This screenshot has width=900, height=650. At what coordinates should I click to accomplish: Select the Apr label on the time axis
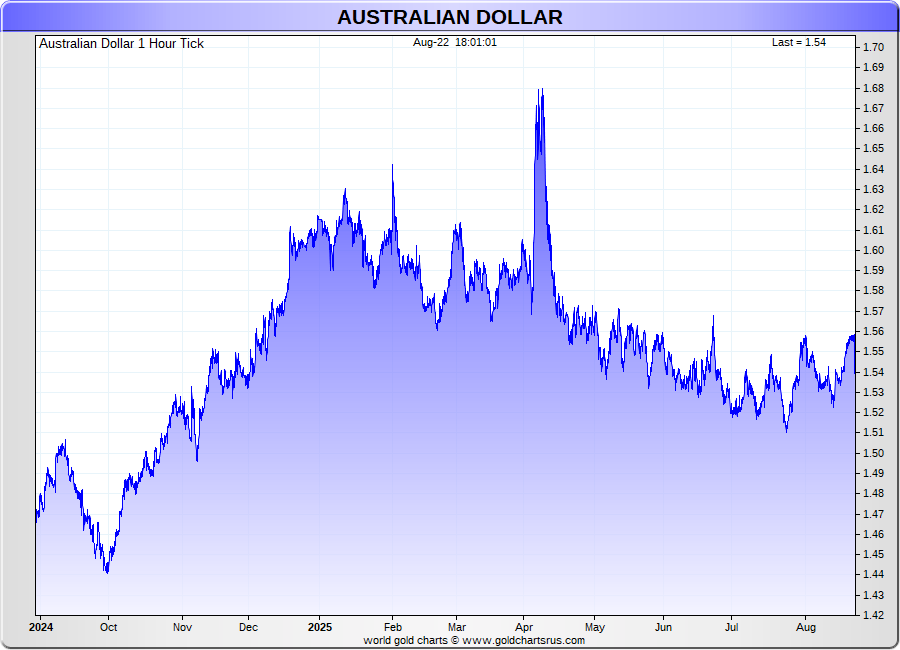(x=525, y=627)
